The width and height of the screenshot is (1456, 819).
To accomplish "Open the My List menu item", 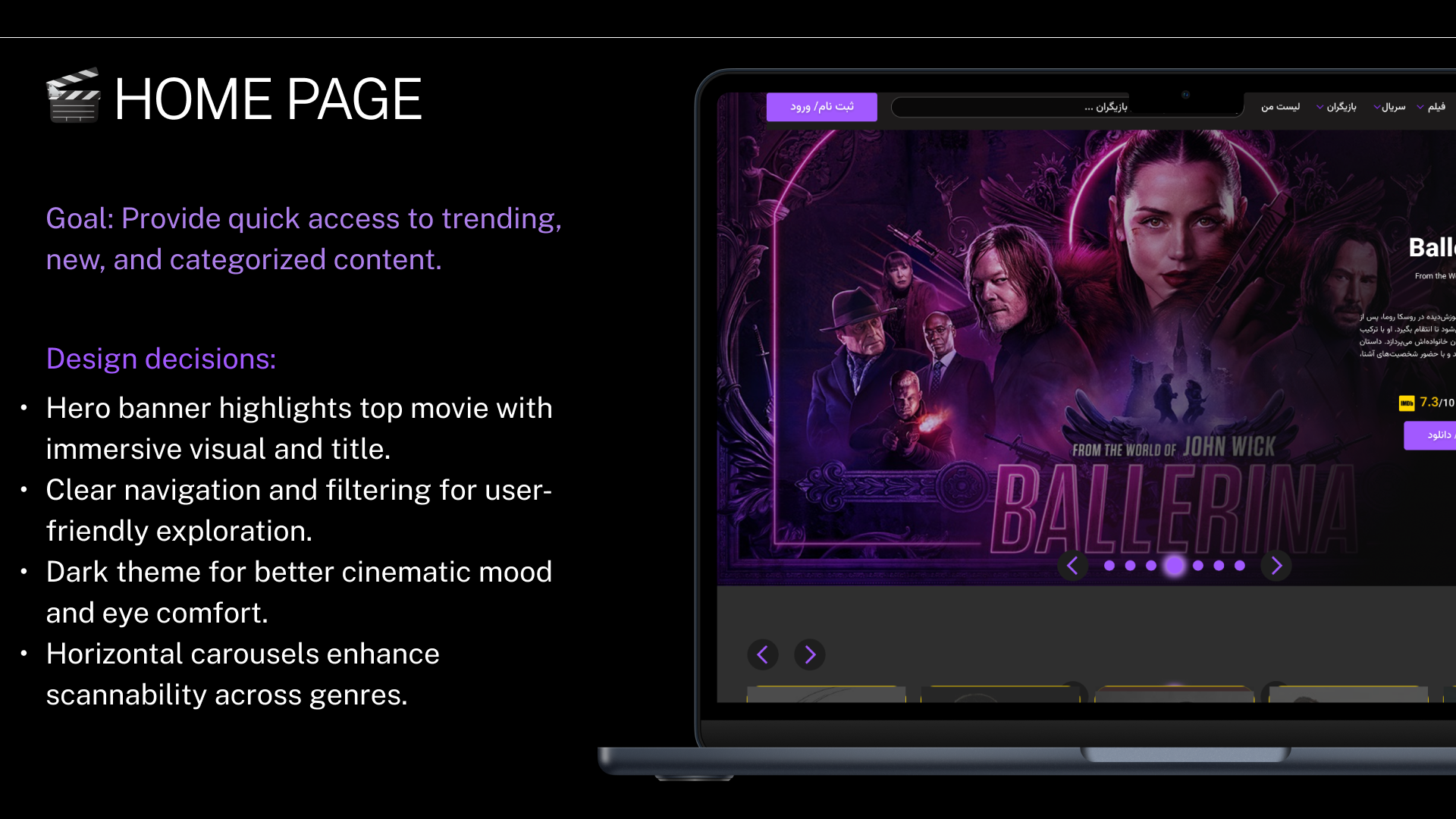I will pos(1280,107).
